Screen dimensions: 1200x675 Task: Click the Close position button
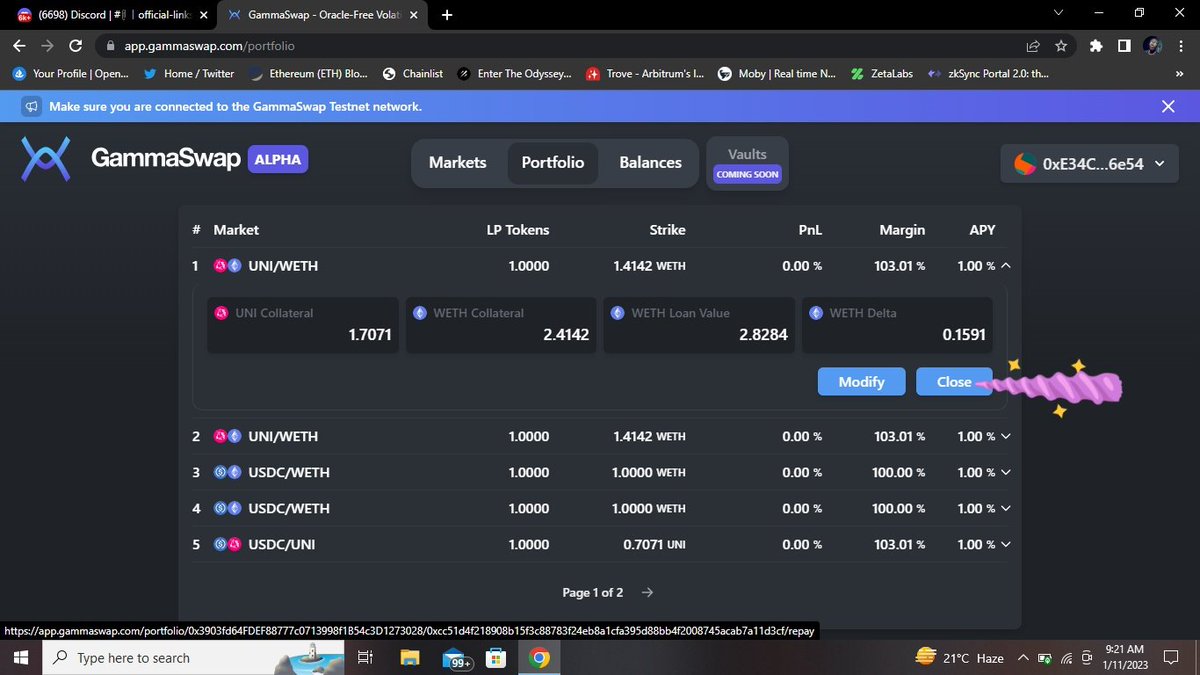(x=954, y=382)
